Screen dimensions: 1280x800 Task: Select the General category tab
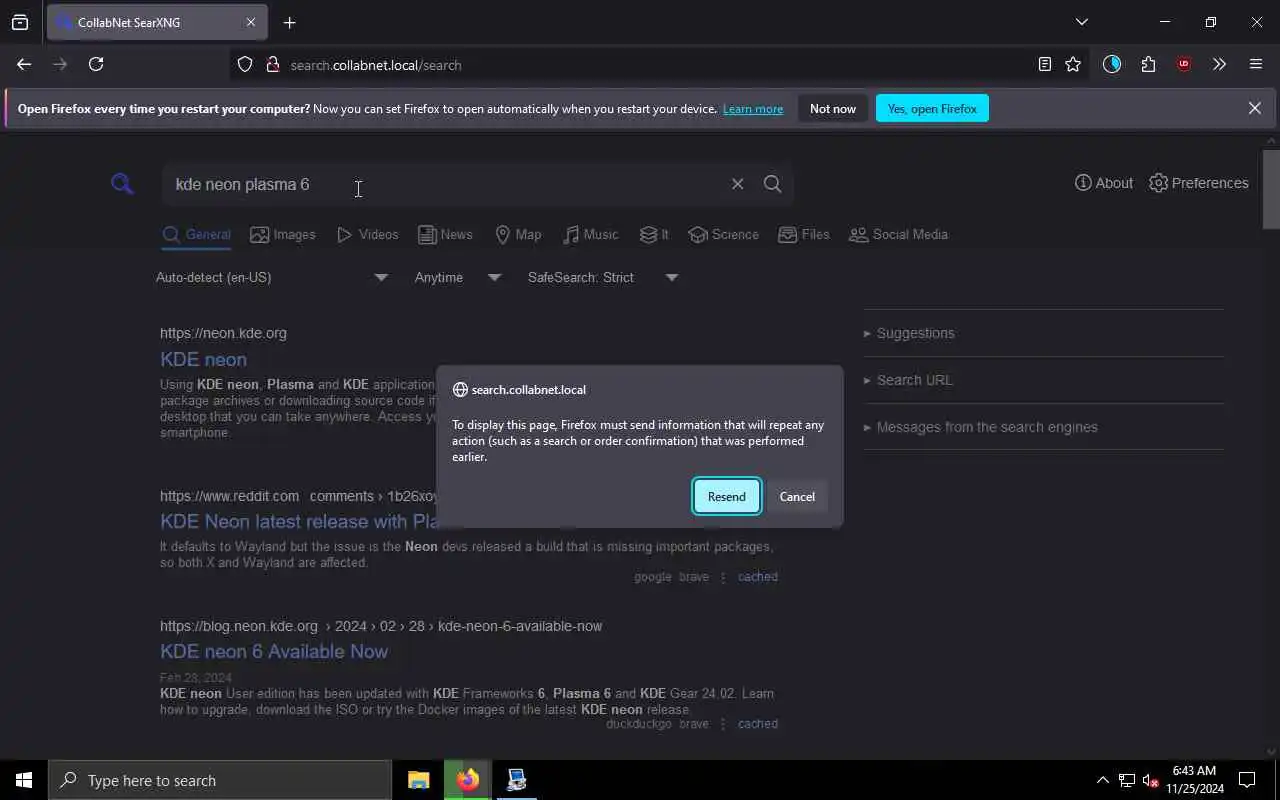tap(197, 235)
